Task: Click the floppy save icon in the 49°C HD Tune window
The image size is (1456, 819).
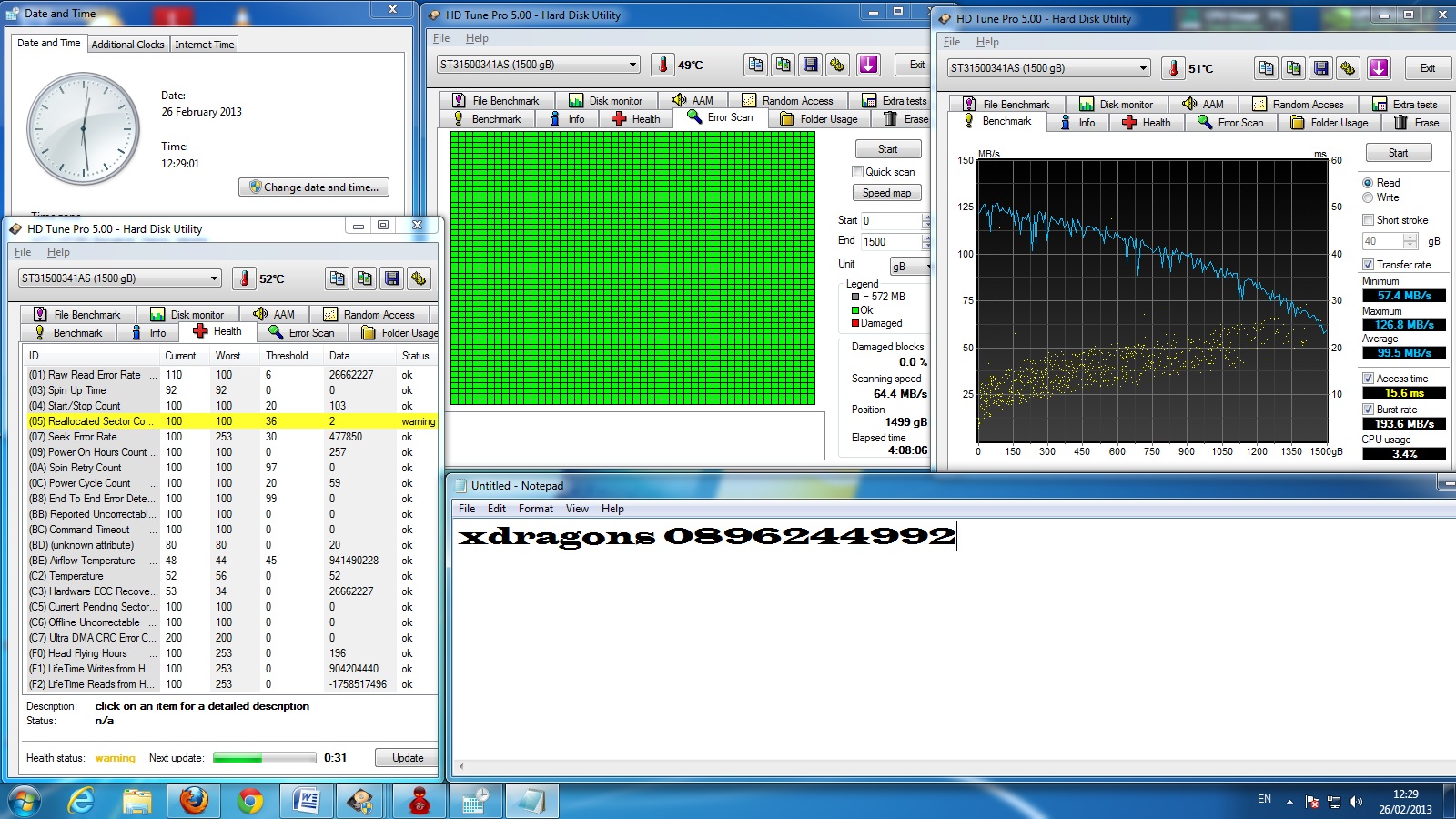Action: (811, 65)
